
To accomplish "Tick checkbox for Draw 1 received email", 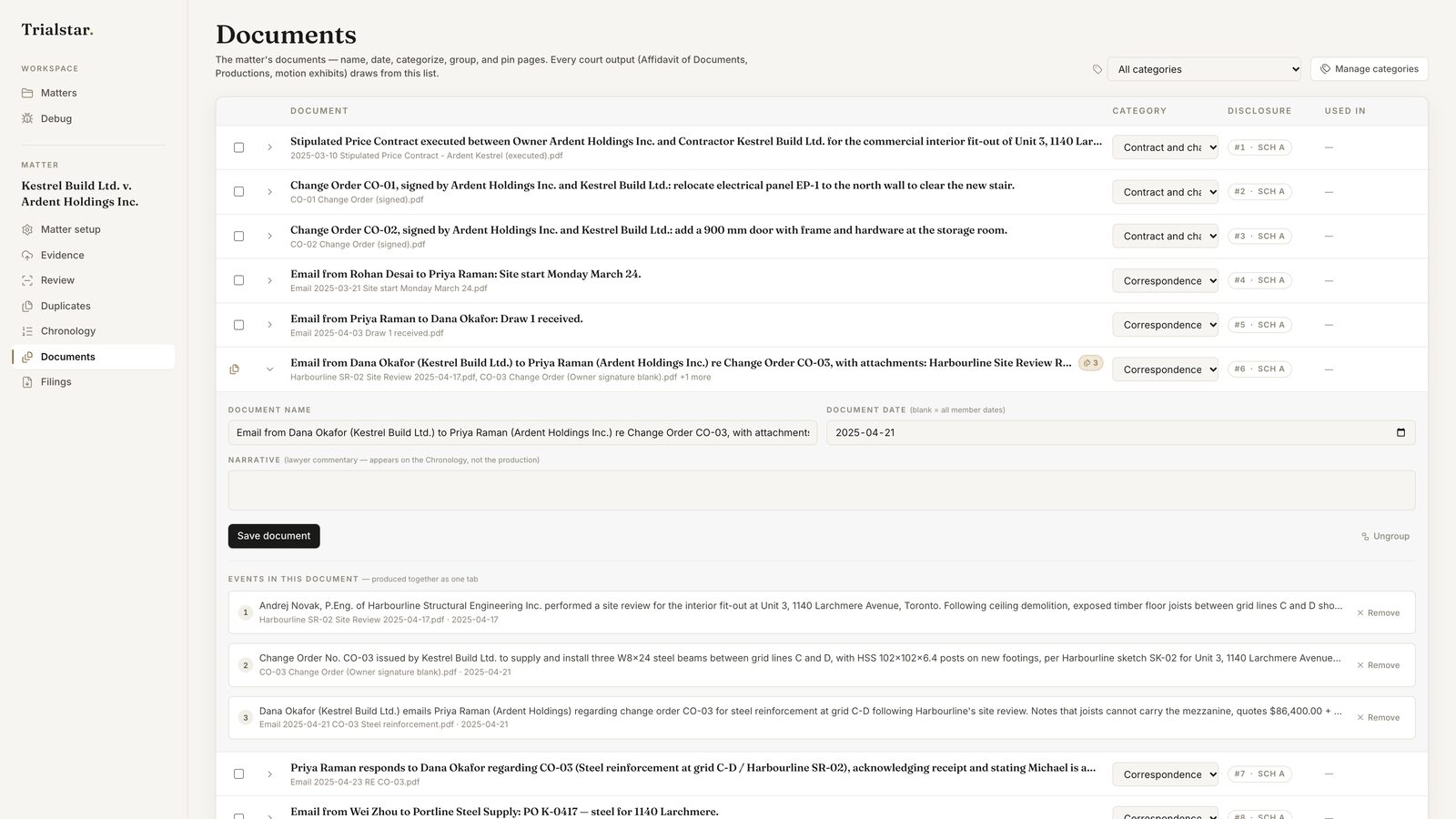I will click(x=238, y=325).
